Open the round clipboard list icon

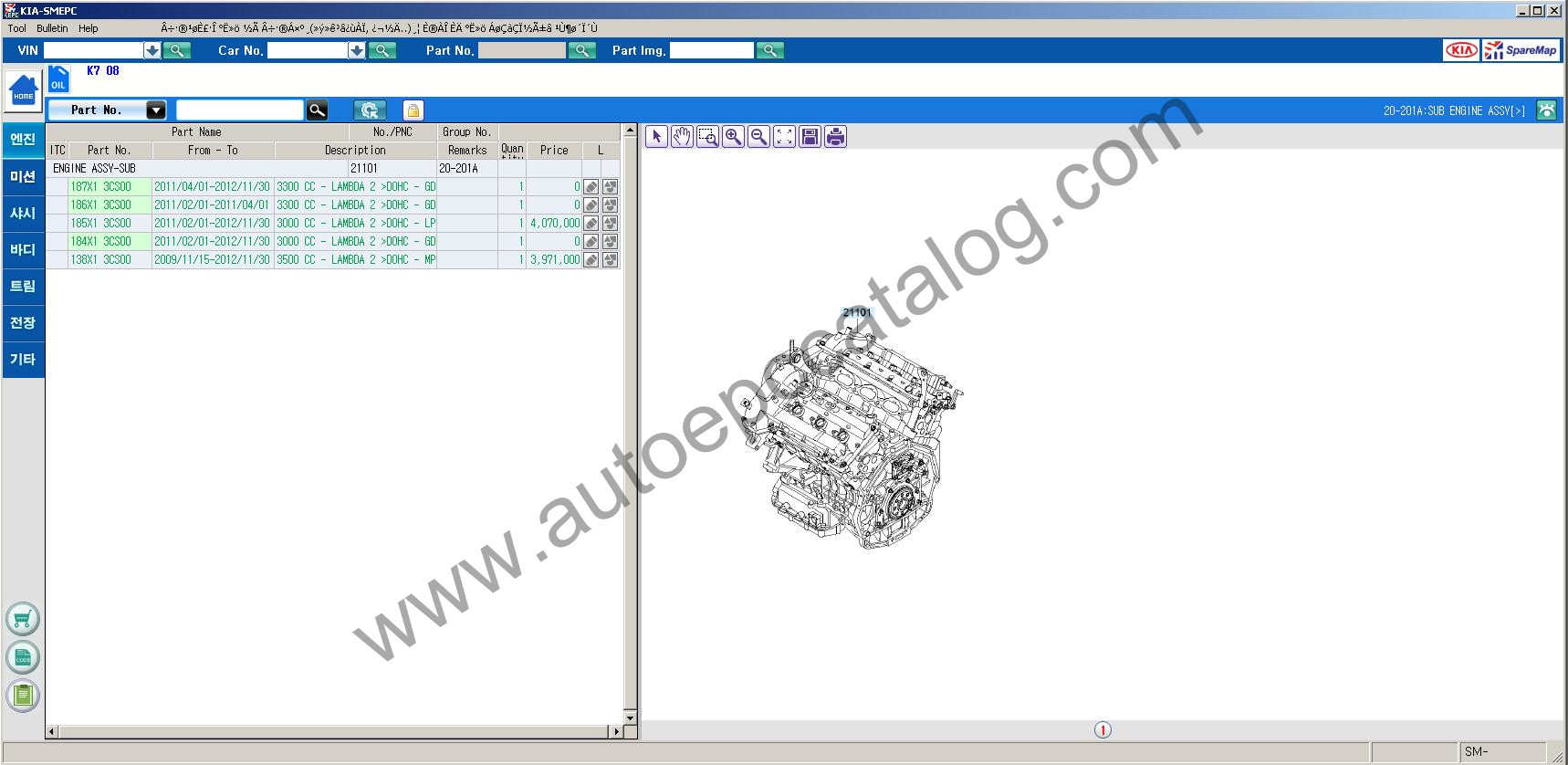point(23,697)
